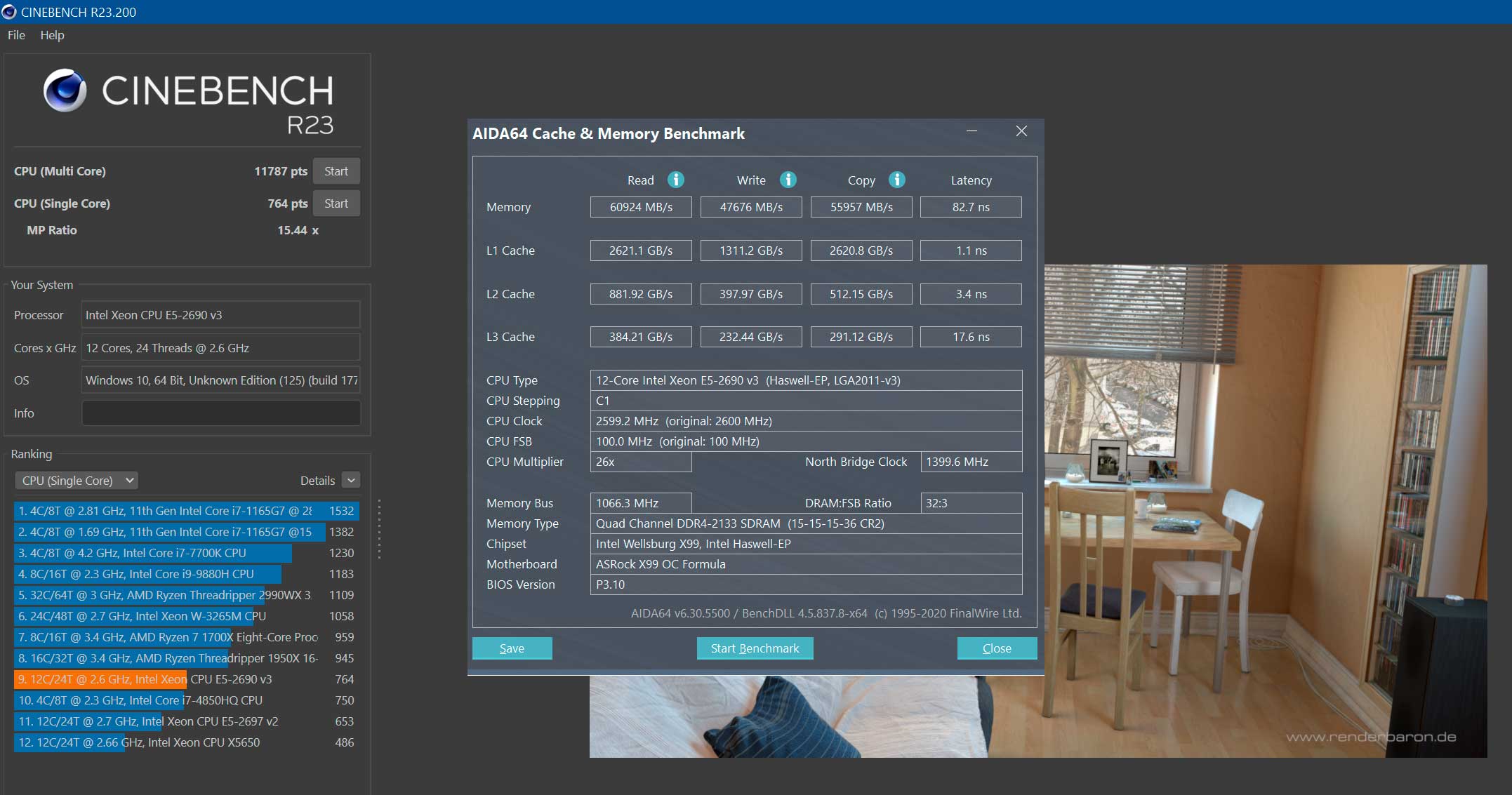
Task: Click the Copy info icon
Action: (896, 180)
